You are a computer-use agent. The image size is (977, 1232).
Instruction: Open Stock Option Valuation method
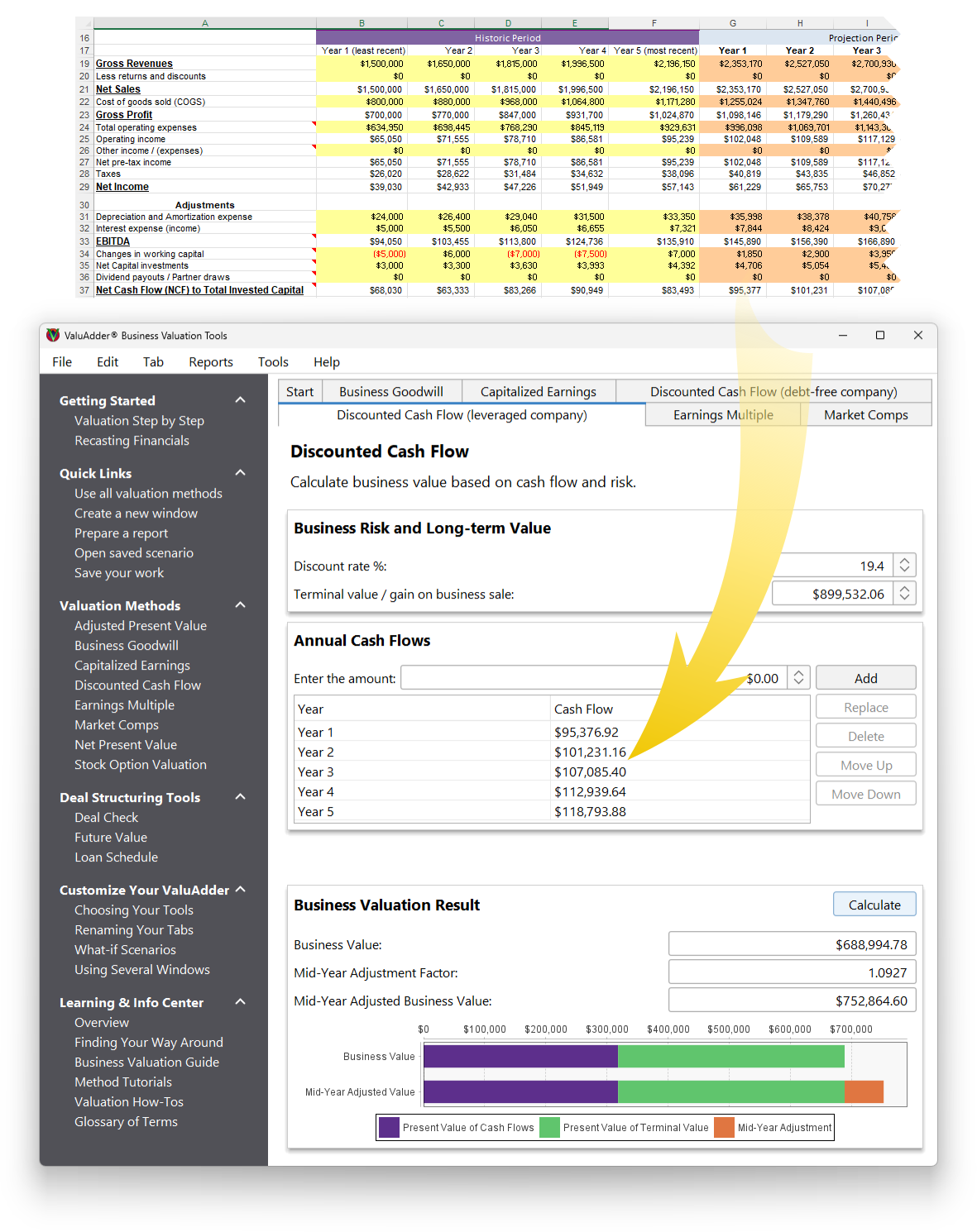141,765
